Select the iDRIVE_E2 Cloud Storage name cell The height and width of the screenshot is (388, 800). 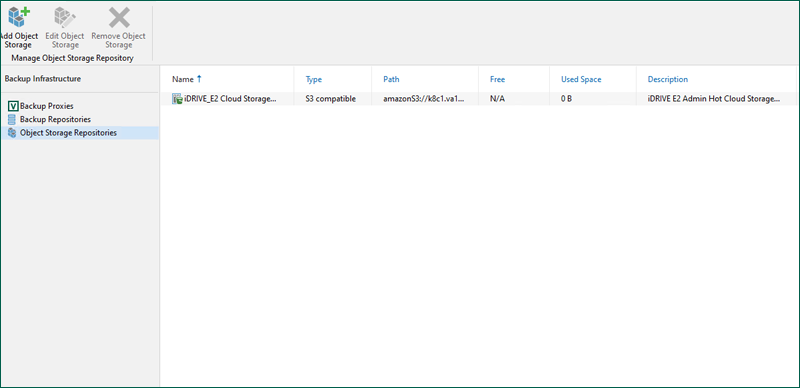click(x=230, y=99)
